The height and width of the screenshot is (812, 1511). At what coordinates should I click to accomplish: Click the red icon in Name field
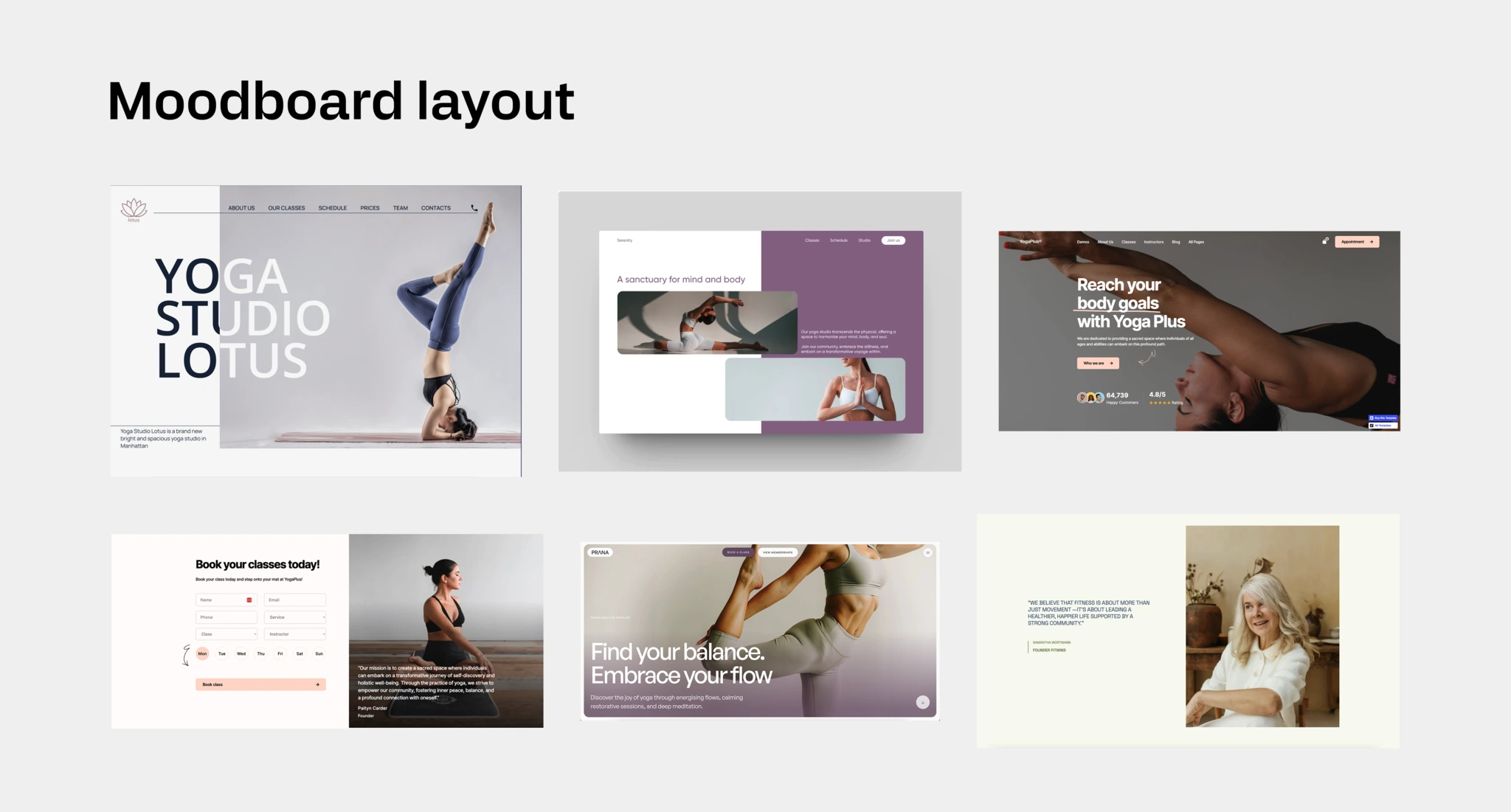tap(249, 600)
